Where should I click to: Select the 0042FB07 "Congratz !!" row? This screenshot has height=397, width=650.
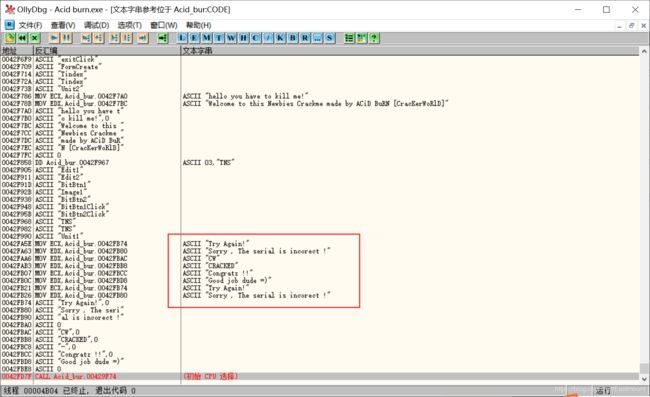click(x=320, y=273)
